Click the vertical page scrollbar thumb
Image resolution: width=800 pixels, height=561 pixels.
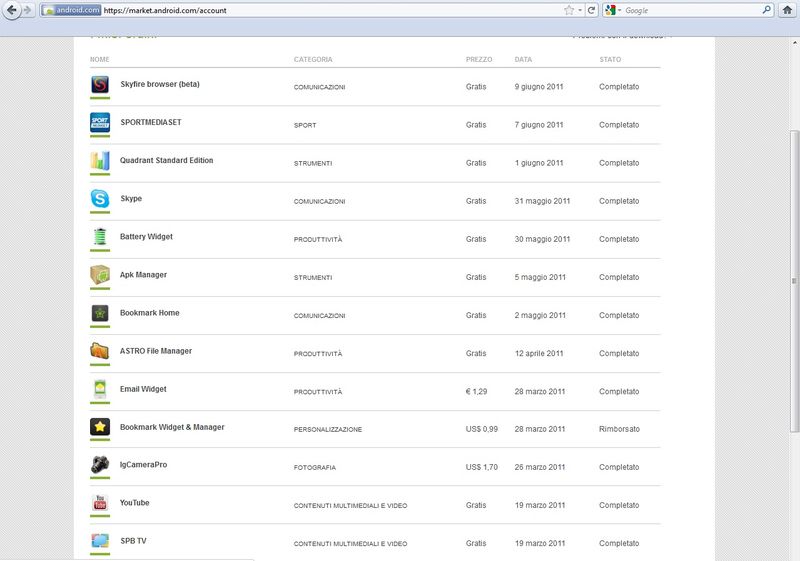(794, 281)
